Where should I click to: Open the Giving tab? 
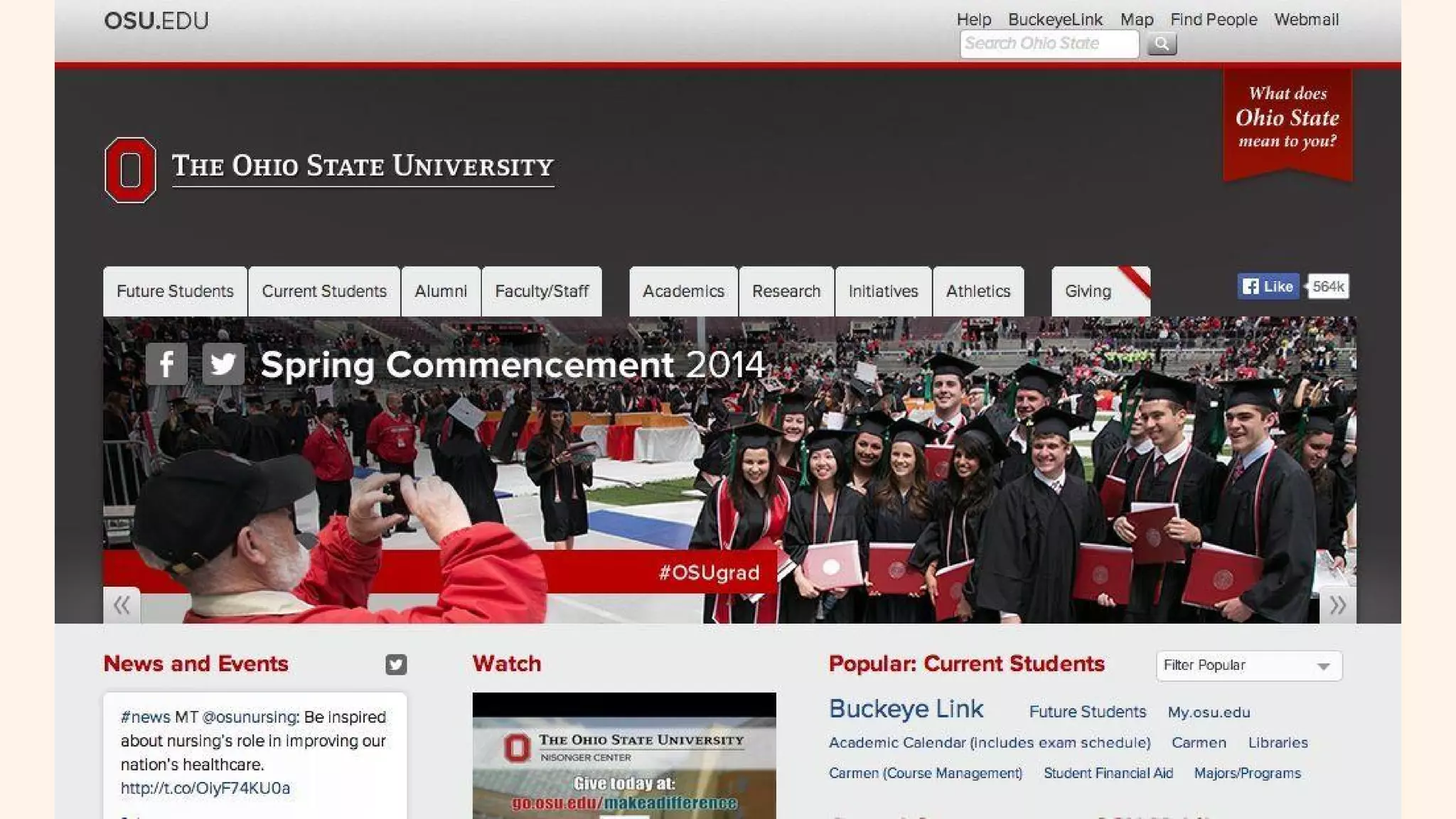(x=1088, y=291)
